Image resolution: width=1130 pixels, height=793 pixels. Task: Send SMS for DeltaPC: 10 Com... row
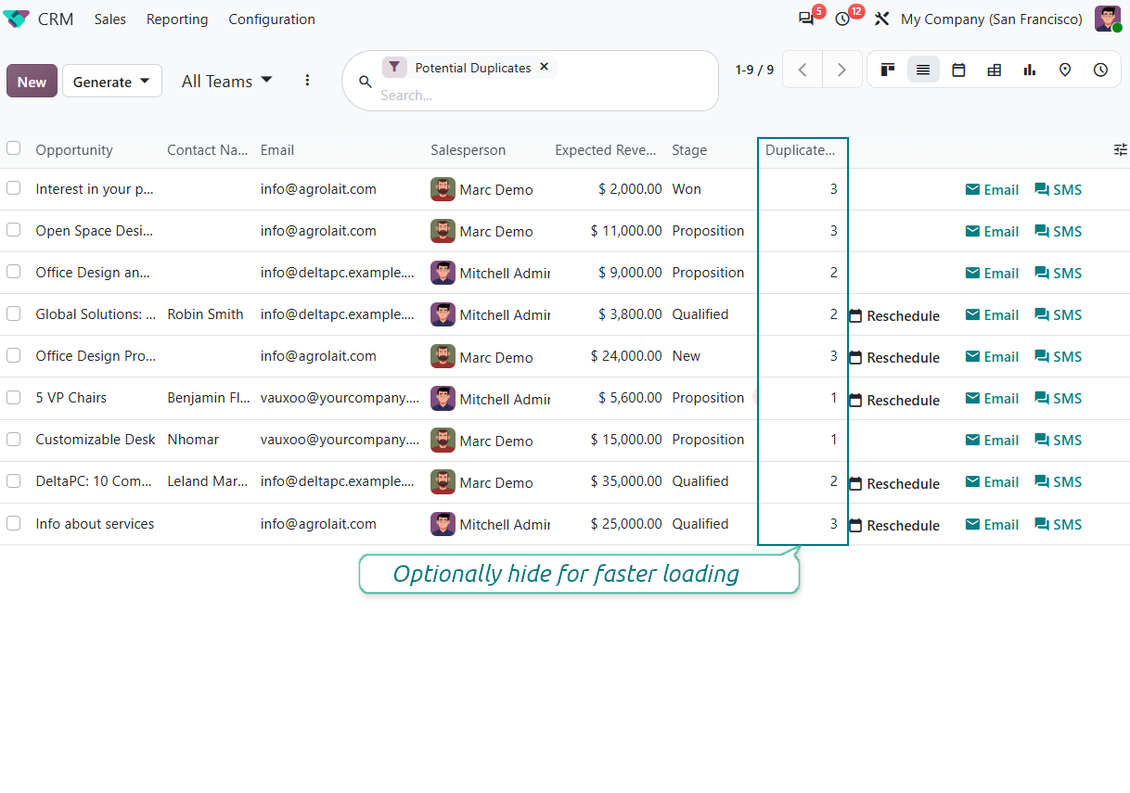(1058, 482)
